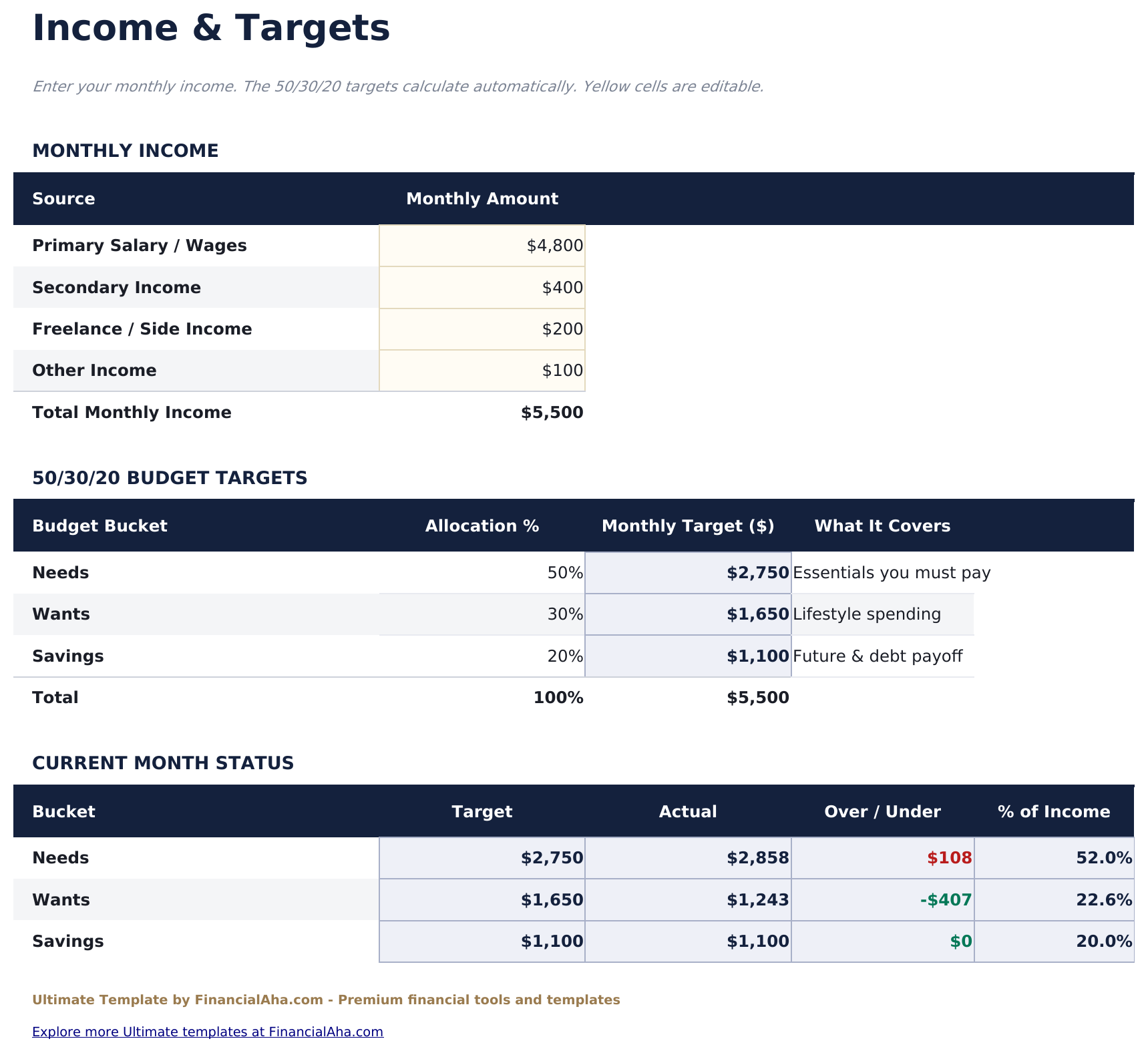Screen dimensions: 1148x1053
Task: Edit the Secondary Income amount cell
Action: (x=482, y=287)
